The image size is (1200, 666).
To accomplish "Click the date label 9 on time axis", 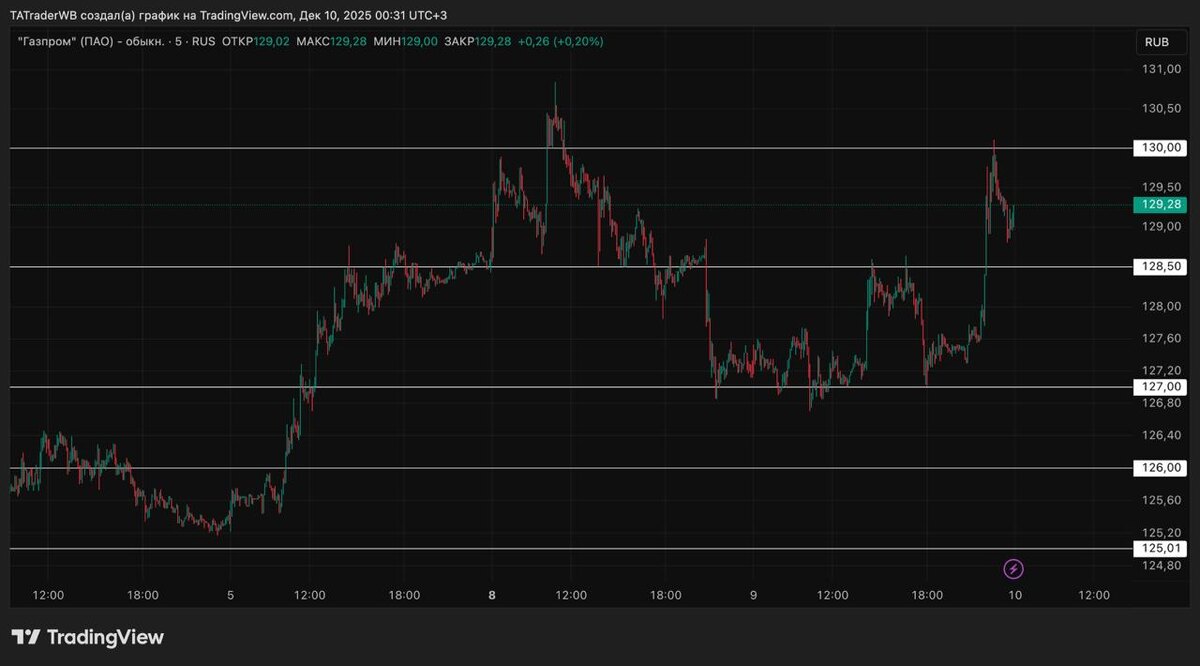I will (x=754, y=595).
